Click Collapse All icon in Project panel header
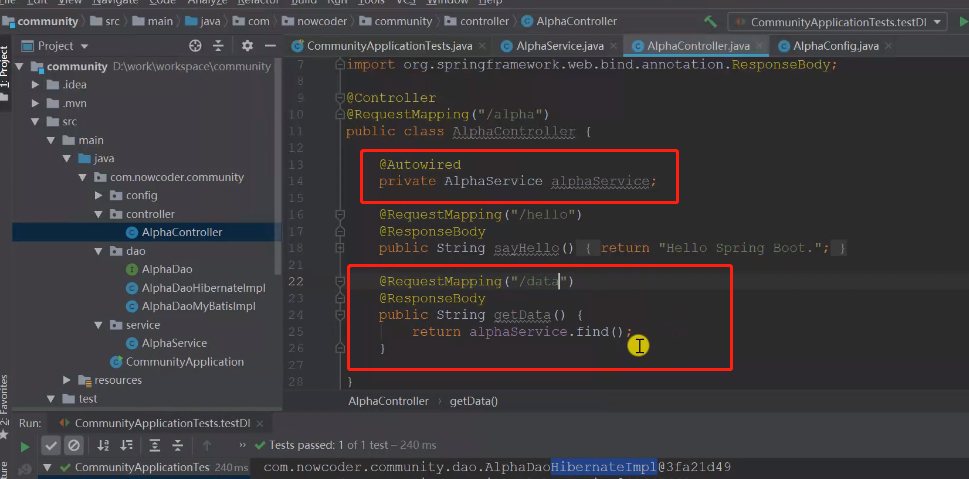 [x=218, y=46]
